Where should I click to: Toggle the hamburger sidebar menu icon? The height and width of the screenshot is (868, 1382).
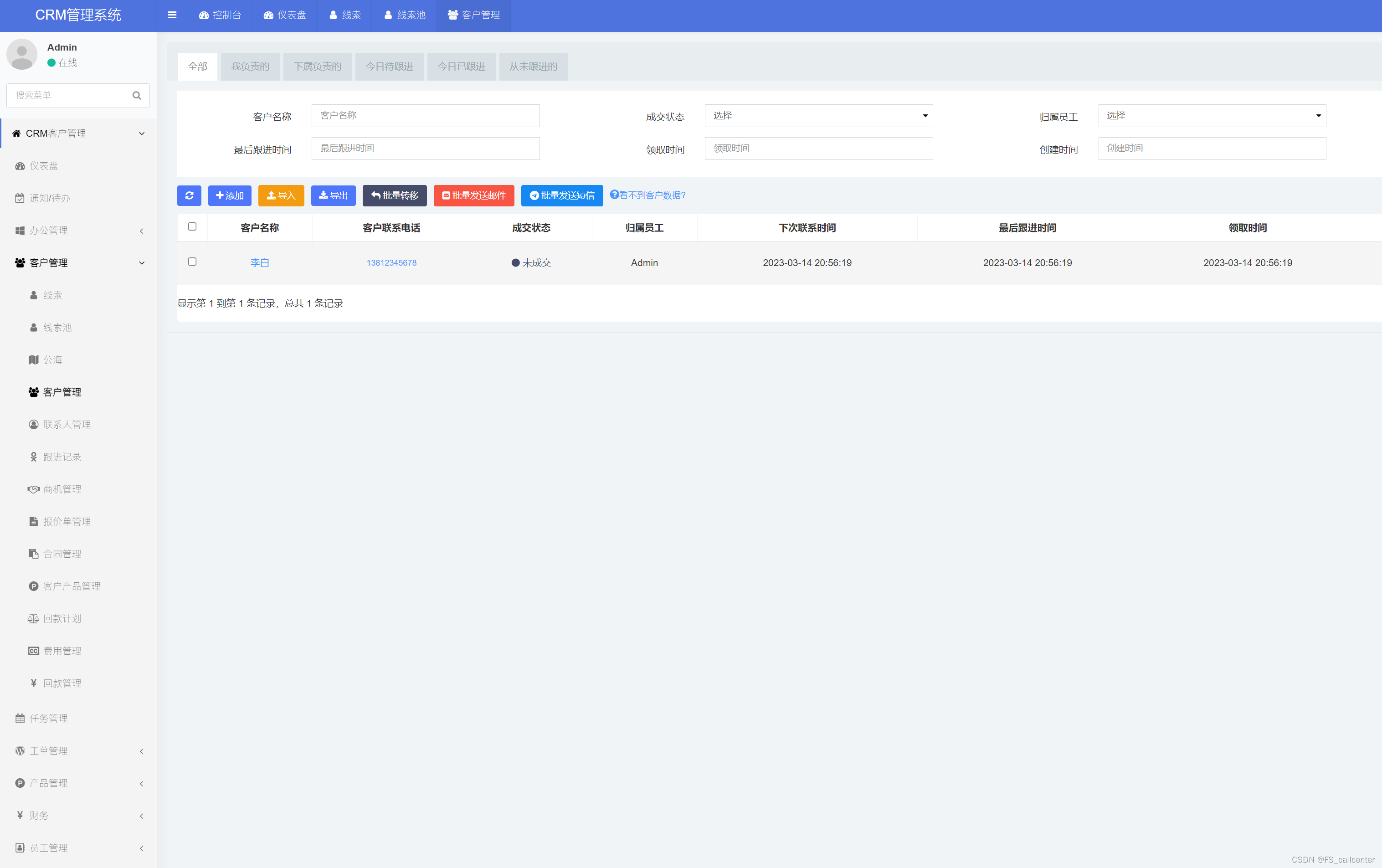point(172,15)
